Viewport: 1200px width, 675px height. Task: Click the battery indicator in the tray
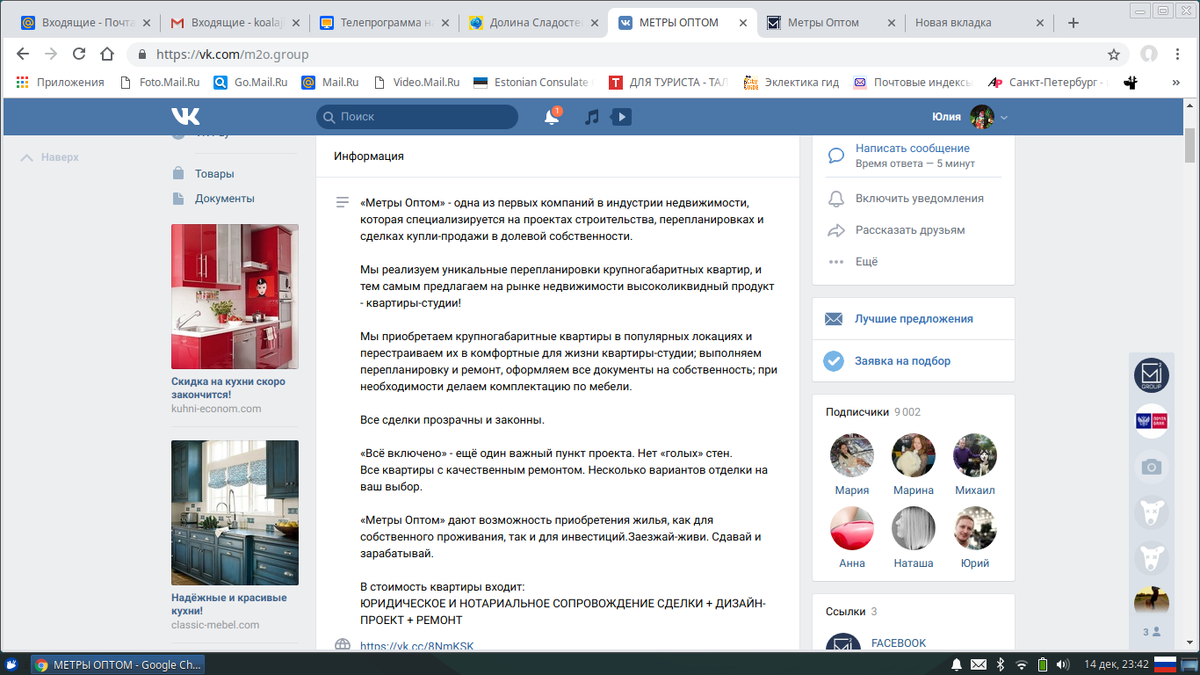[1042, 664]
